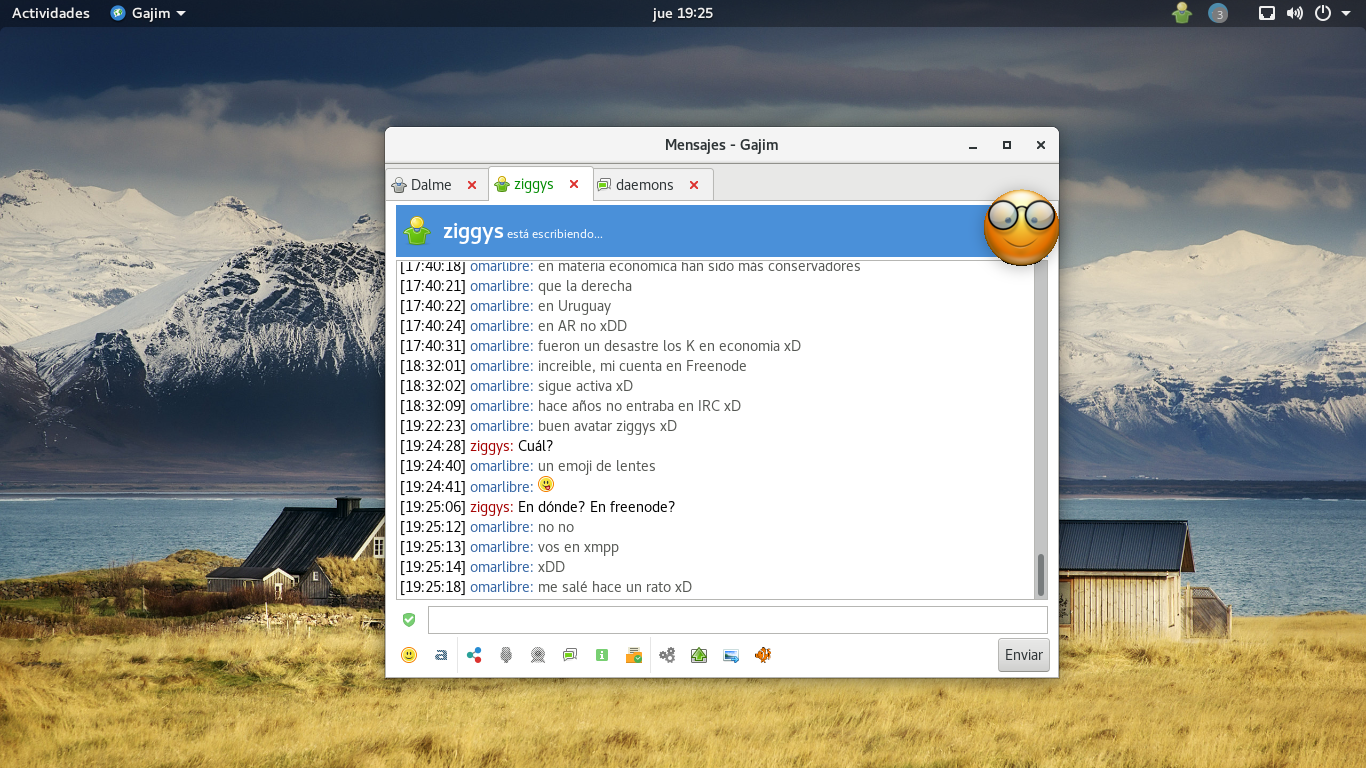Click the green upload arrow icon

(699, 656)
